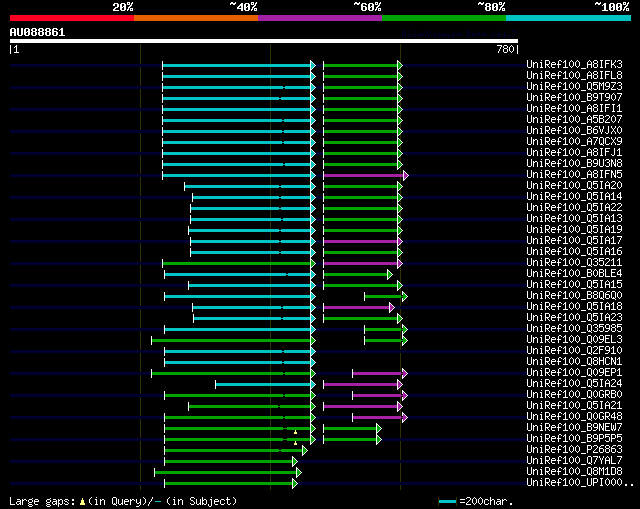
Task: Click the green alignment bar in Q8M1D8 row
Action: [228, 473]
